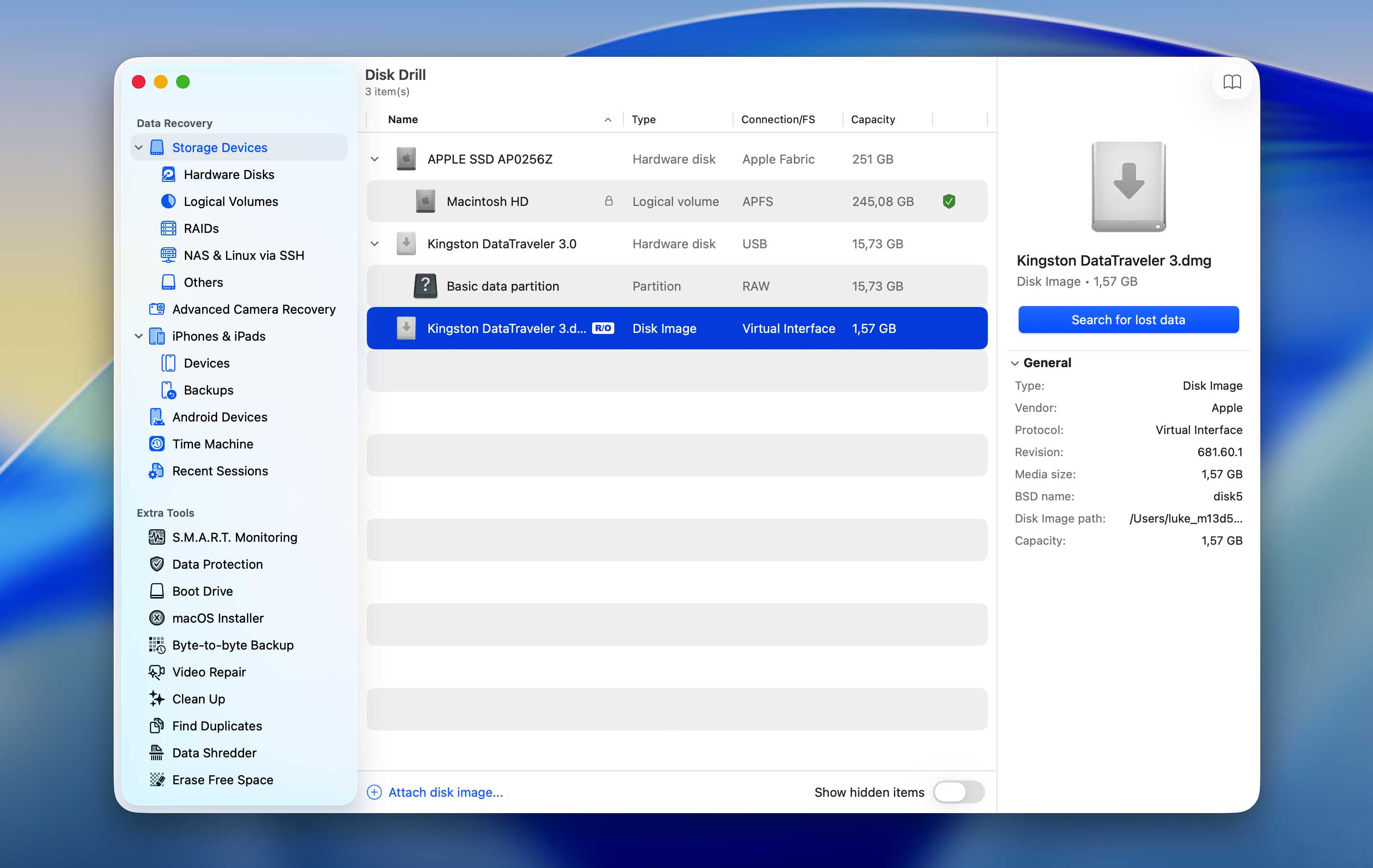Screen dimensions: 1373x868
Task: Click the large disk image icon in details panel
Action: pyautogui.click(x=1128, y=187)
